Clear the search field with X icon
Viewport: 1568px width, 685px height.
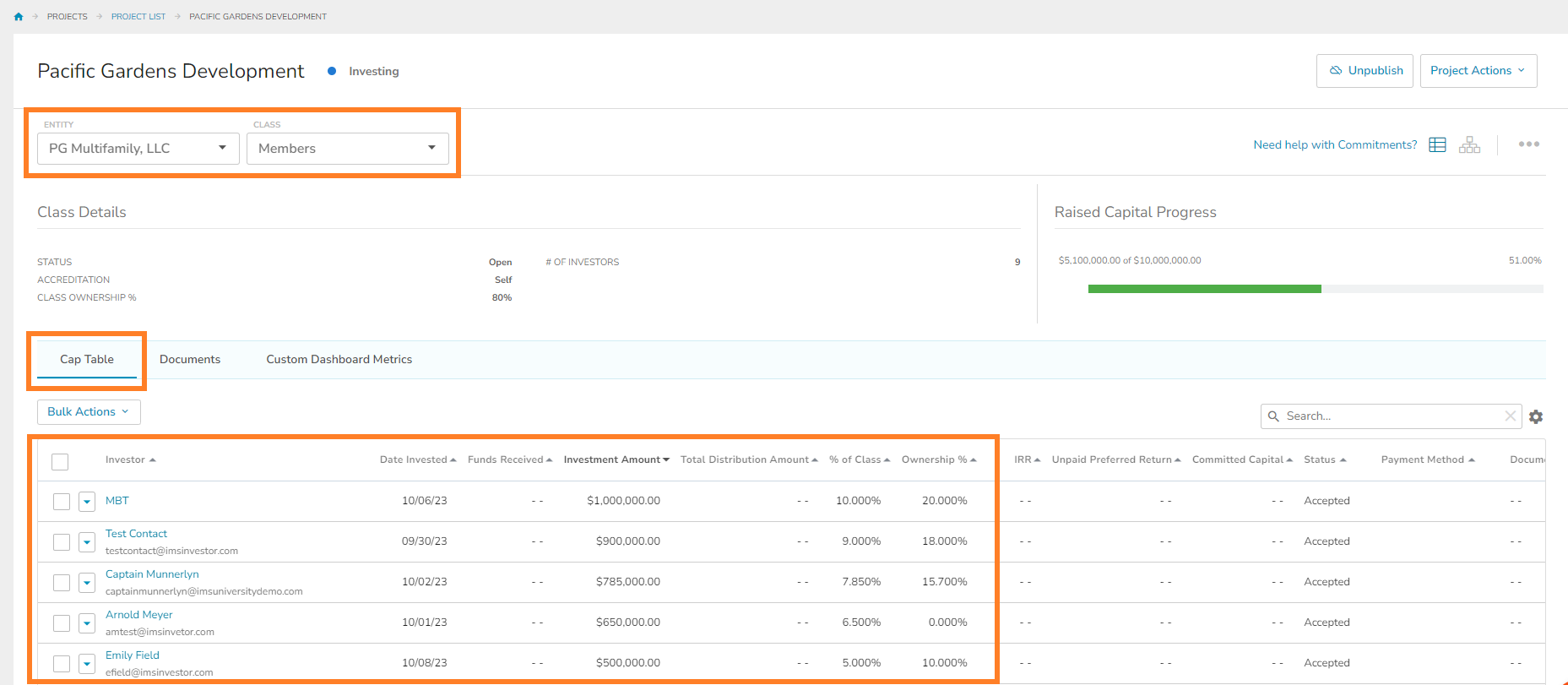tap(1511, 416)
